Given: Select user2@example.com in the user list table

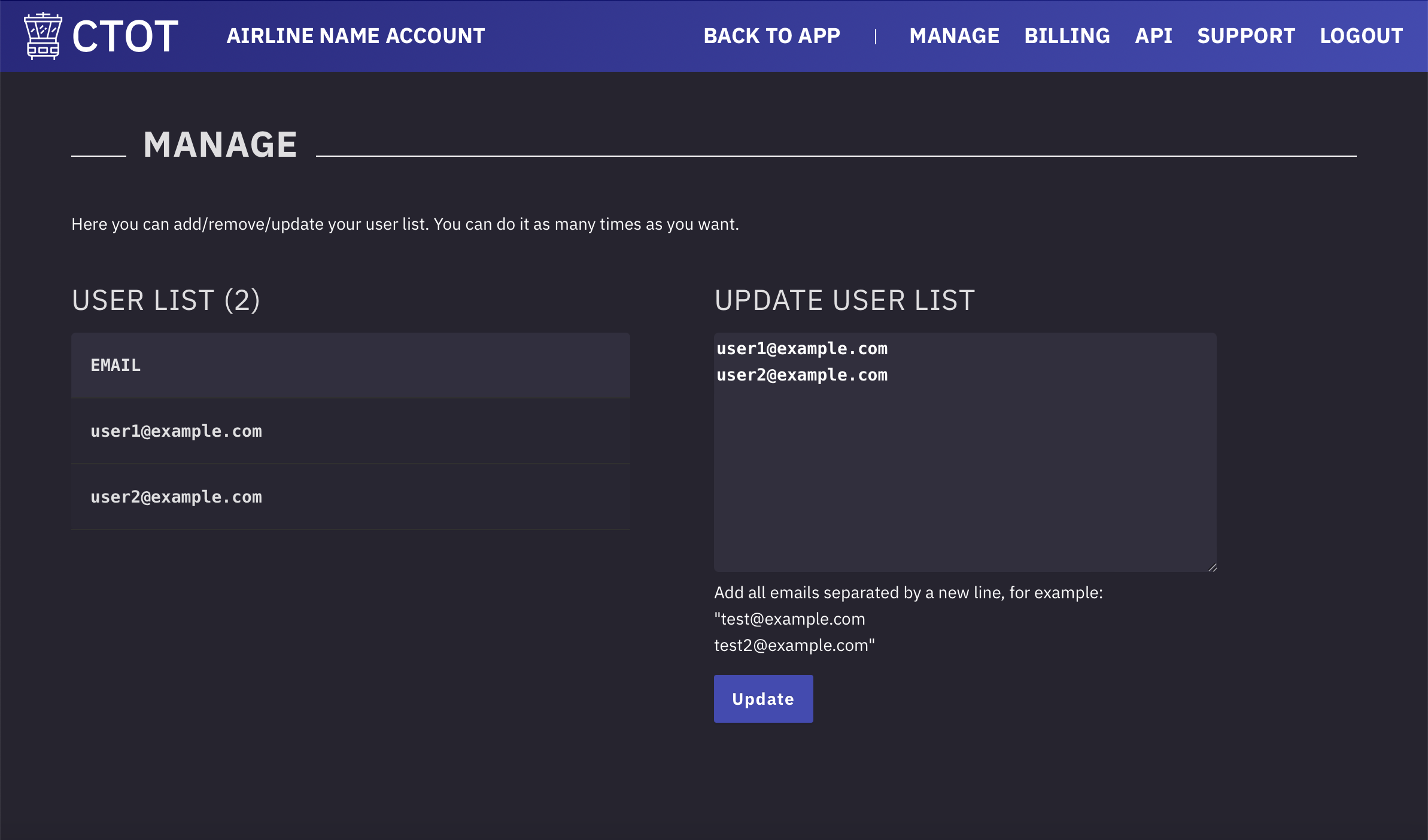Looking at the screenshot, I should (x=176, y=497).
